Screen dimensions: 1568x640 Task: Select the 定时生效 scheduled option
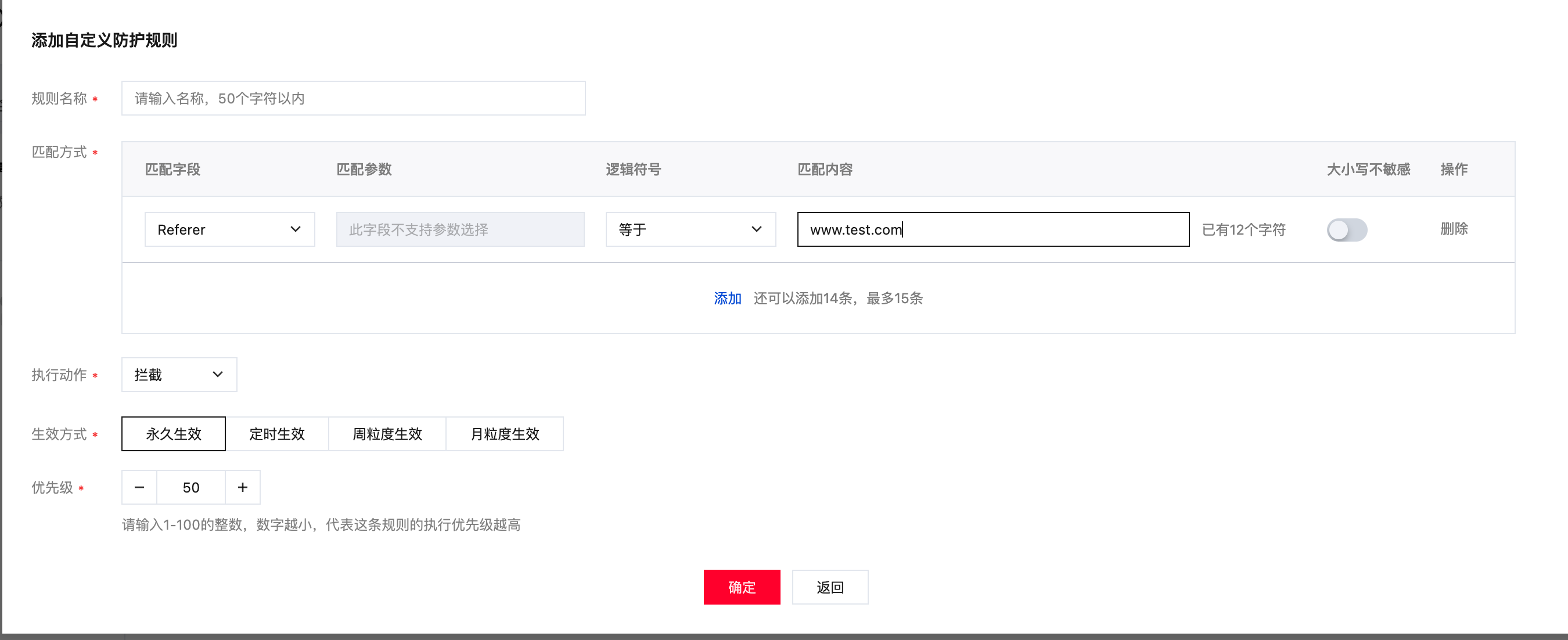[x=277, y=434]
